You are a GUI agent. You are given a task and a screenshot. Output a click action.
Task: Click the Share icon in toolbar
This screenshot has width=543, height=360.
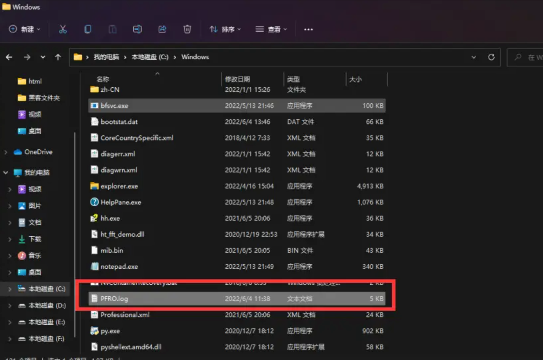coord(162,29)
